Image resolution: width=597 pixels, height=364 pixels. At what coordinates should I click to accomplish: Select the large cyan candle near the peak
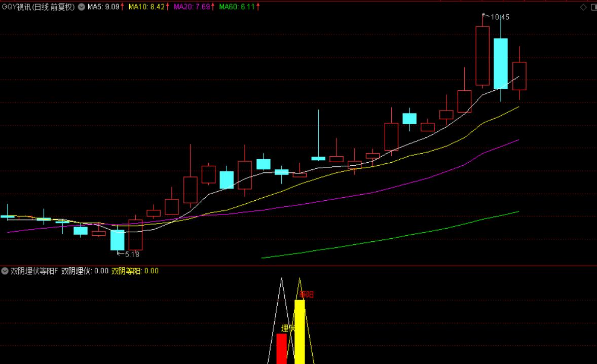[x=501, y=64]
